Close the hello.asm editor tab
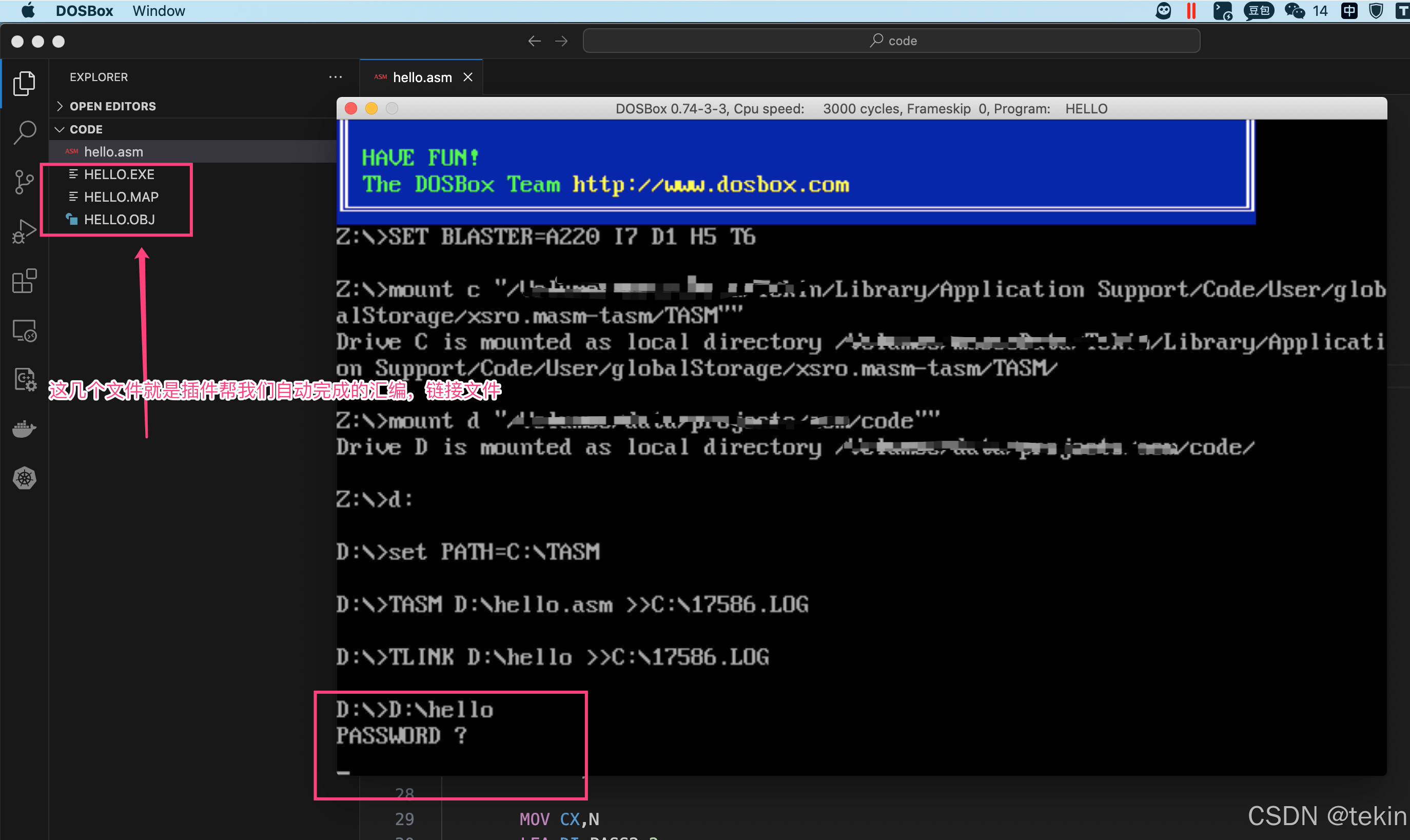The height and width of the screenshot is (840, 1410). (468, 77)
